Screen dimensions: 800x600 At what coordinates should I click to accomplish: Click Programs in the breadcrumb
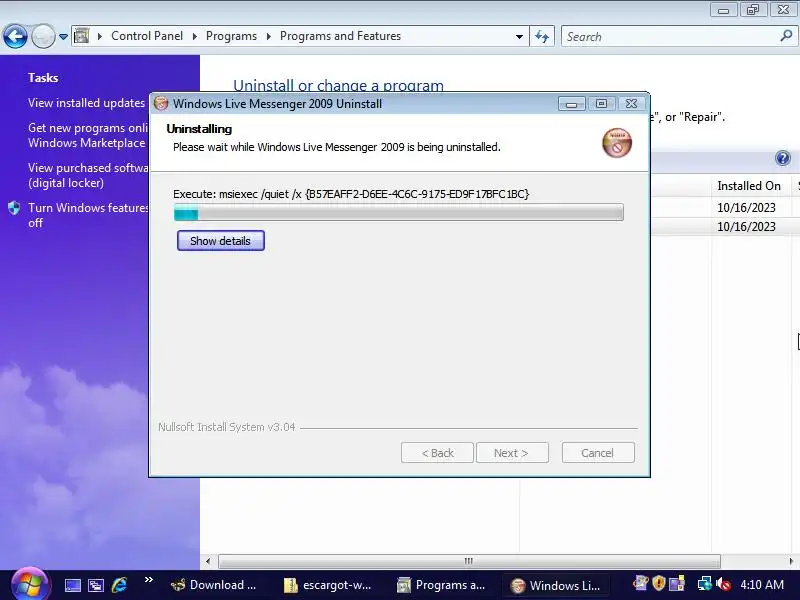coord(231,36)
